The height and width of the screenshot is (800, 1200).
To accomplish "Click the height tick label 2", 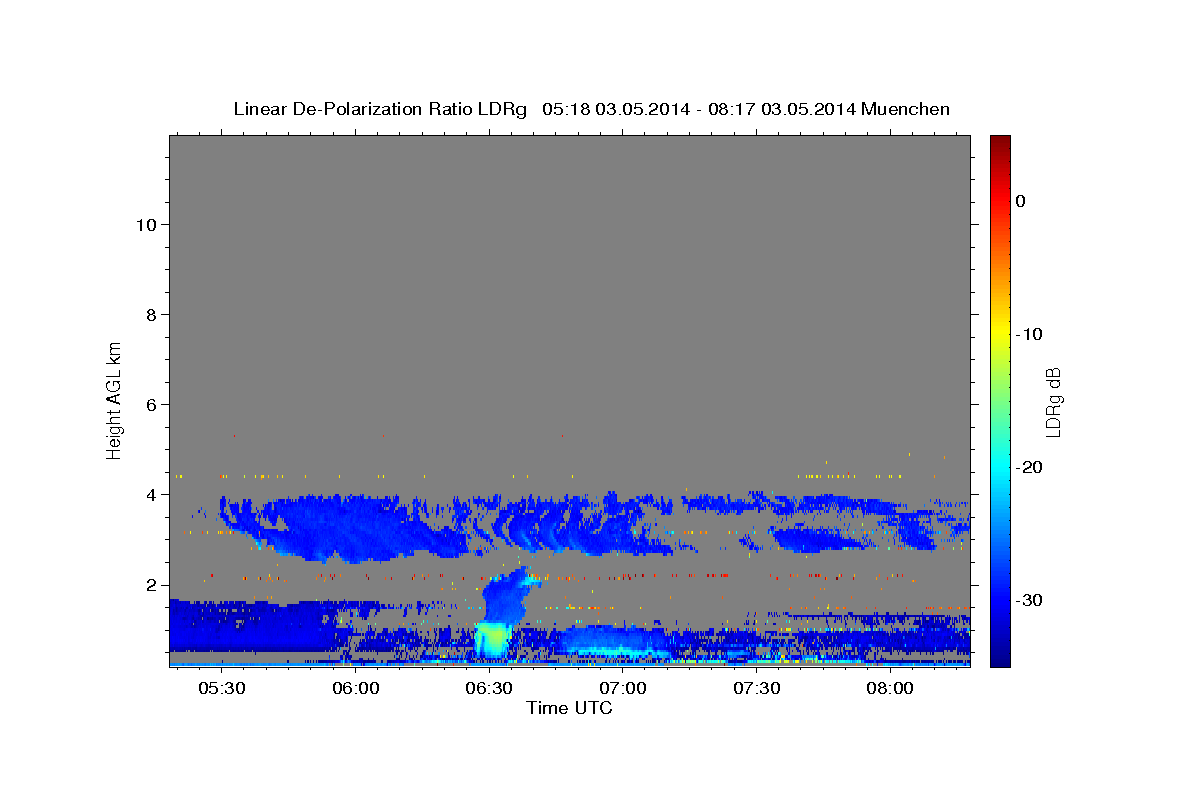I will pyautogui.click(x=151, y=585).
